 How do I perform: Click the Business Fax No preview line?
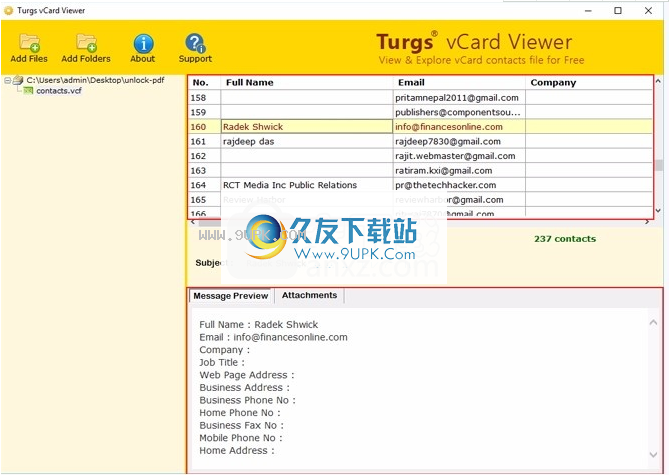point(241,425)
